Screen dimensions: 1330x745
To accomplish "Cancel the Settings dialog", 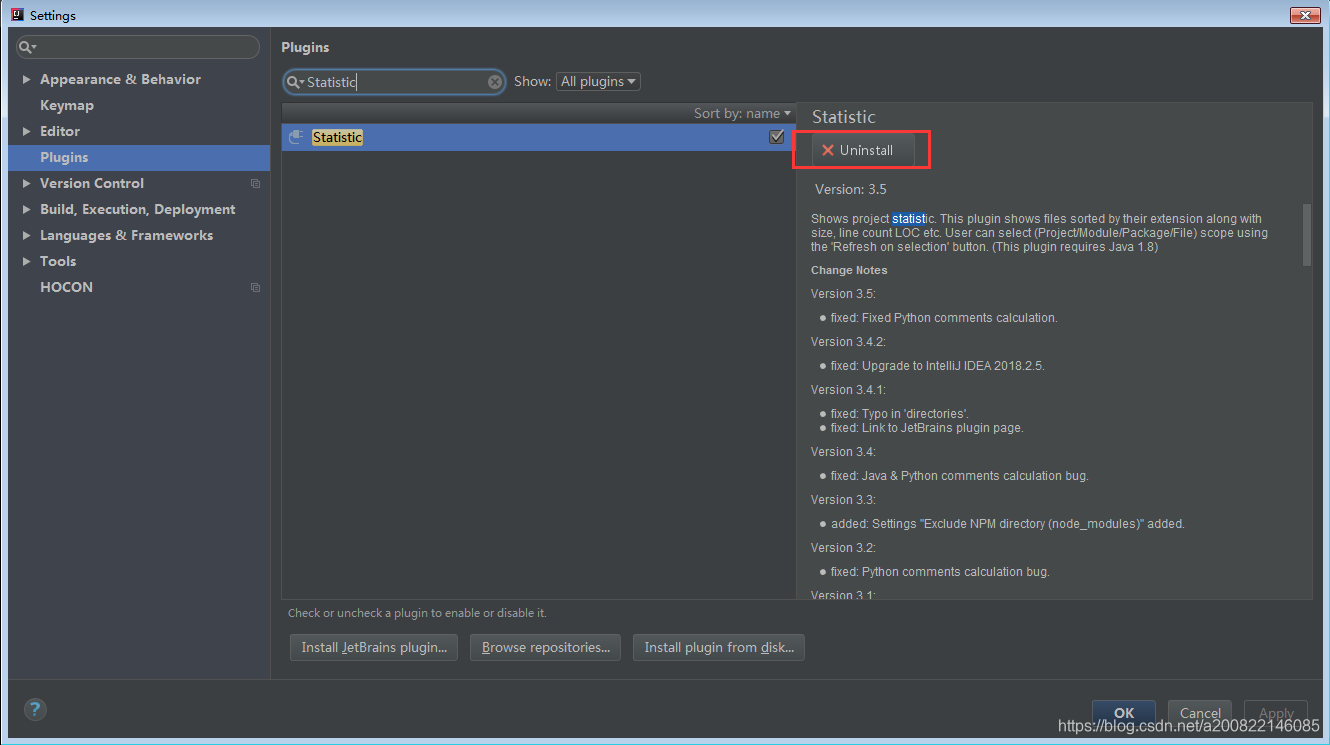I will (x=1200, y=713).
